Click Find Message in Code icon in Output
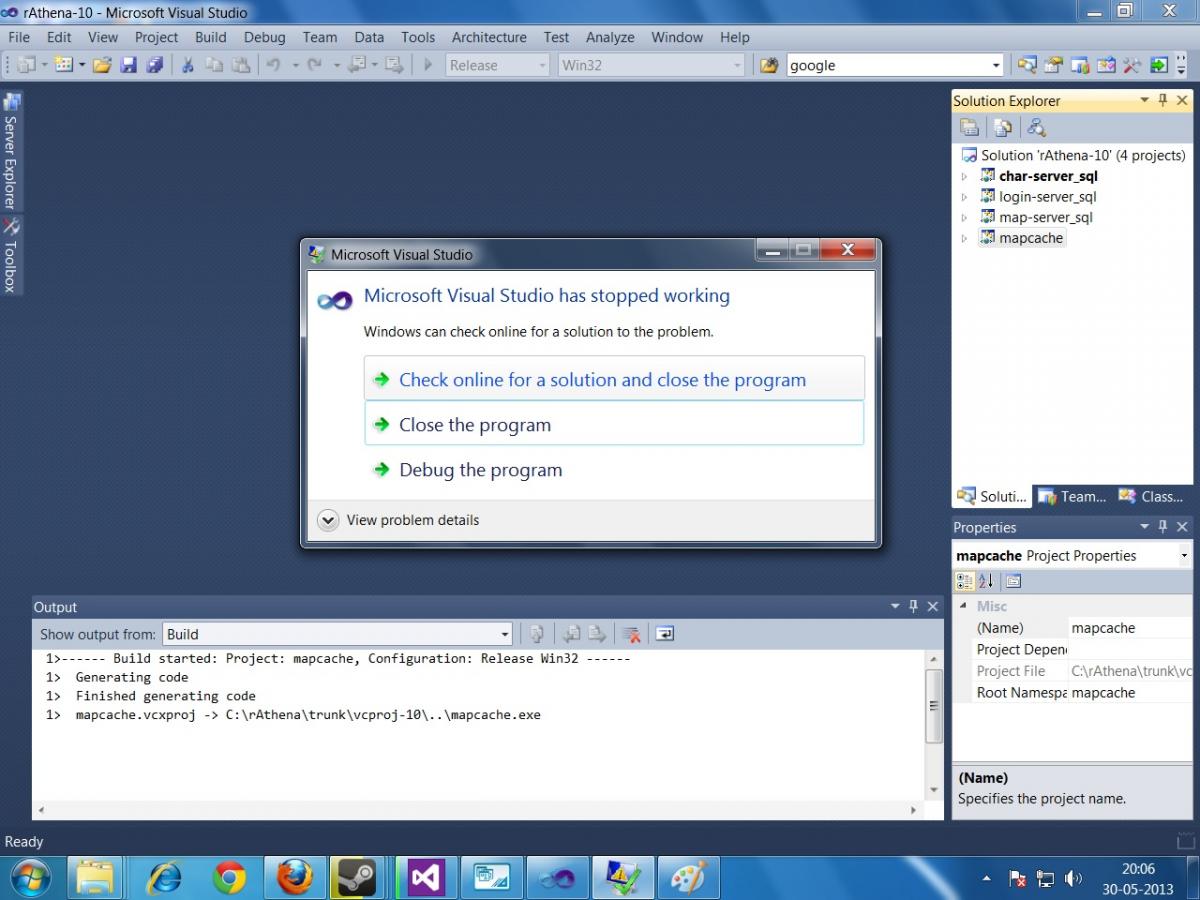This screenshot has width=1200, height=900. coord(537,634)
